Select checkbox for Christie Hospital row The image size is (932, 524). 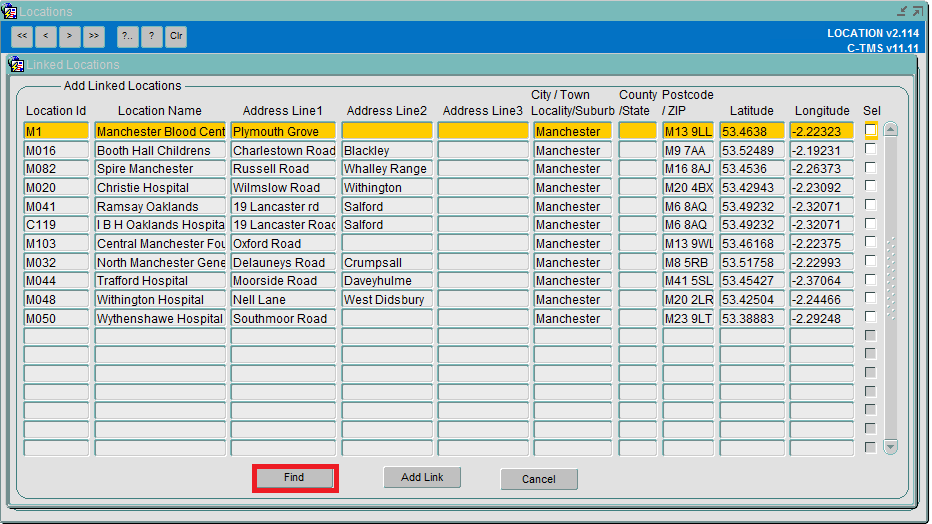871,187
